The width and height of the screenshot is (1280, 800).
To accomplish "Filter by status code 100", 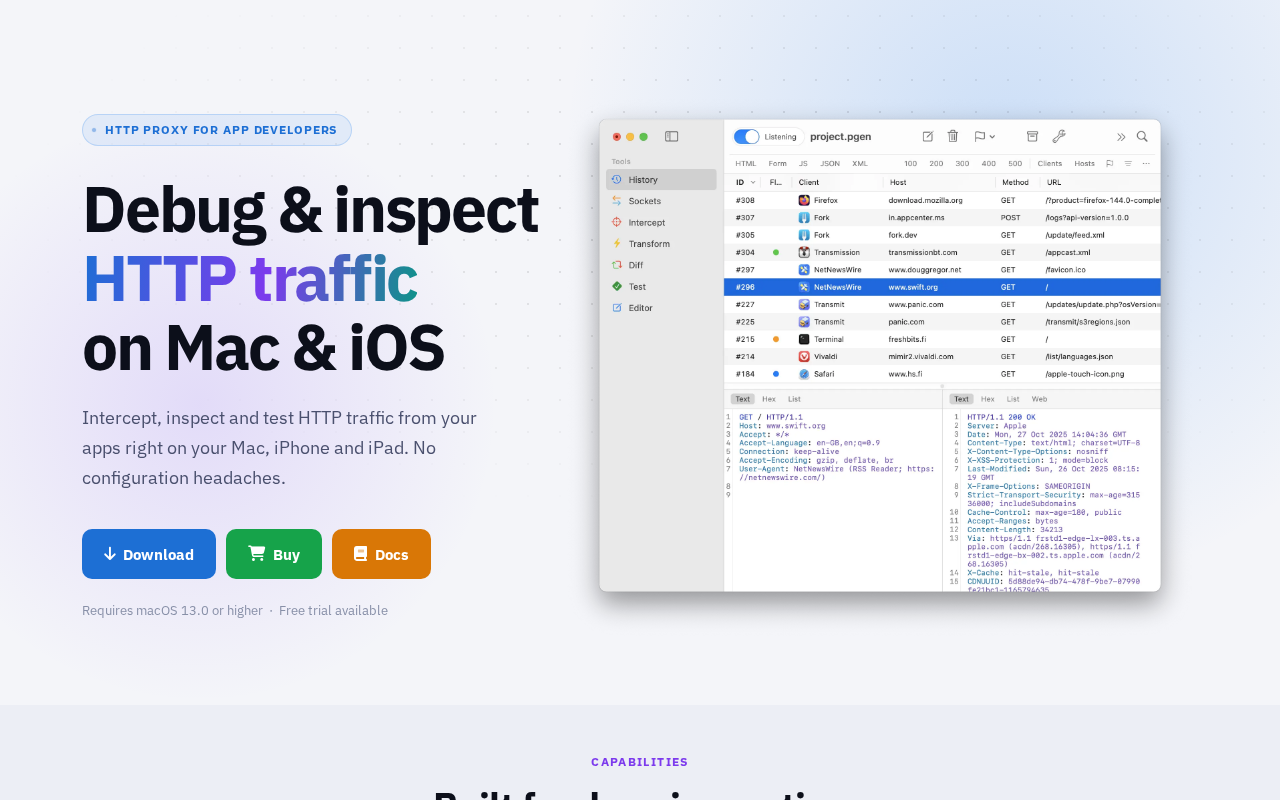I will tap(910, 164).
